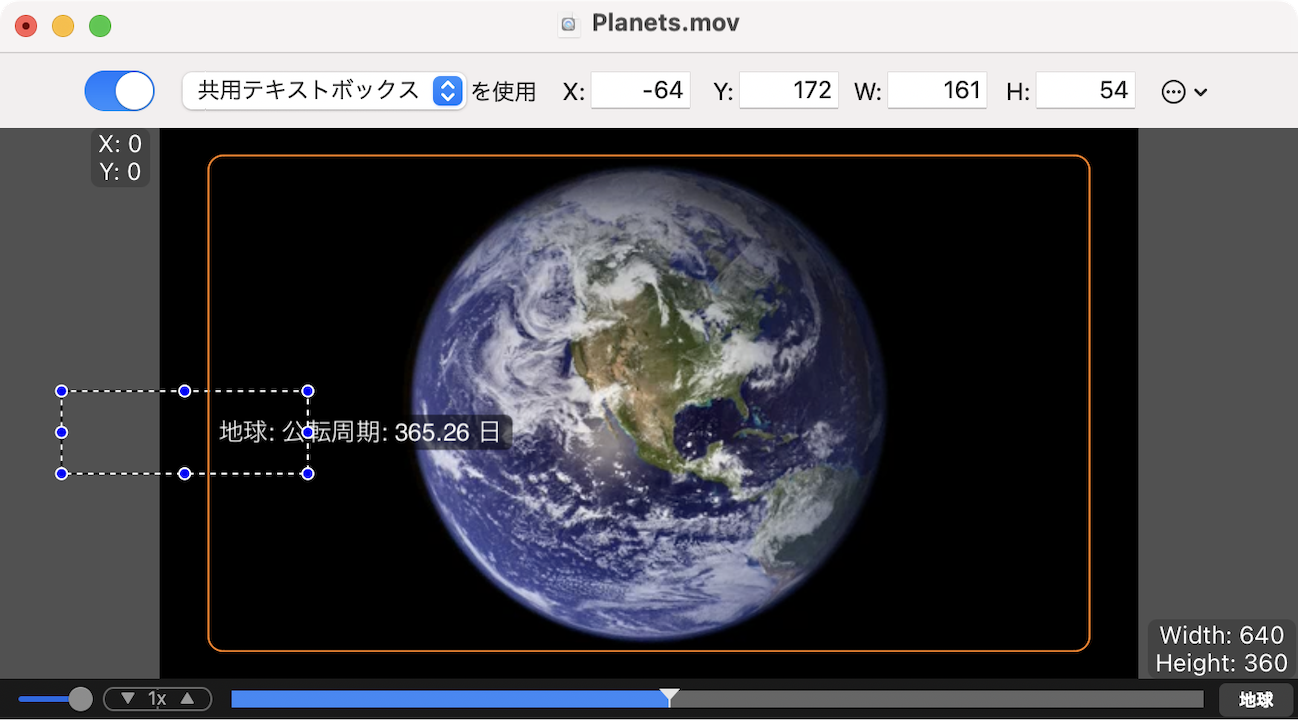Click the Width: 640 Height: 360 size label
Image resolution: width=1298 pixels, height=720 pixels.
click(1221, 649)
